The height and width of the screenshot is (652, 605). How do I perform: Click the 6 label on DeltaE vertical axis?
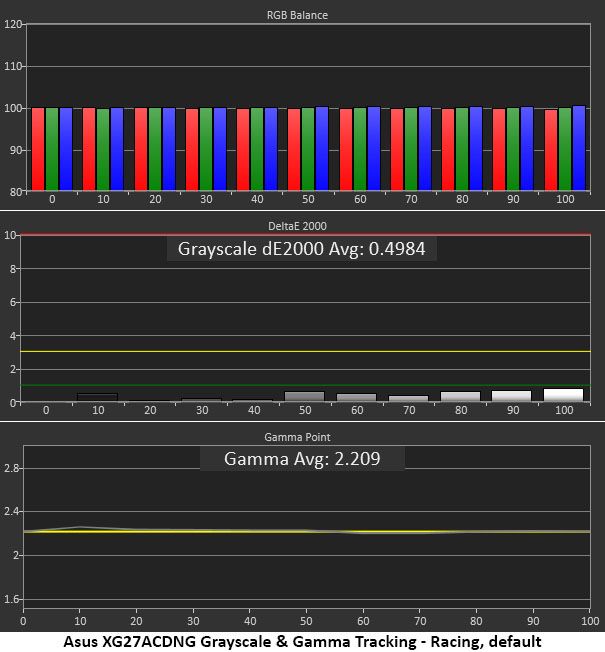tap(12, 302)
